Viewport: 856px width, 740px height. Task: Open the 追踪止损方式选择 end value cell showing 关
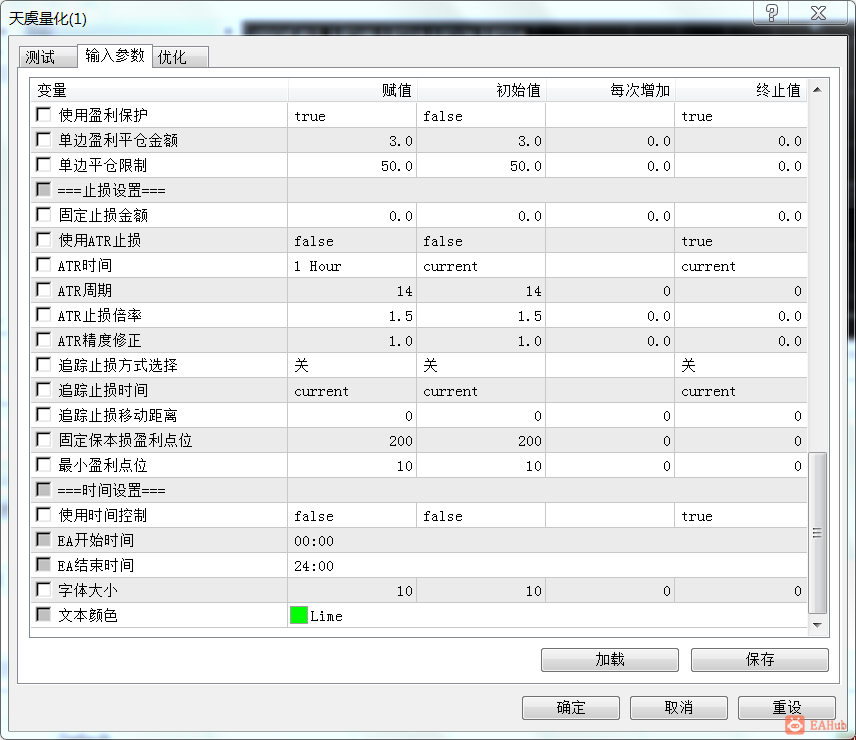click(x=741, y=365)
